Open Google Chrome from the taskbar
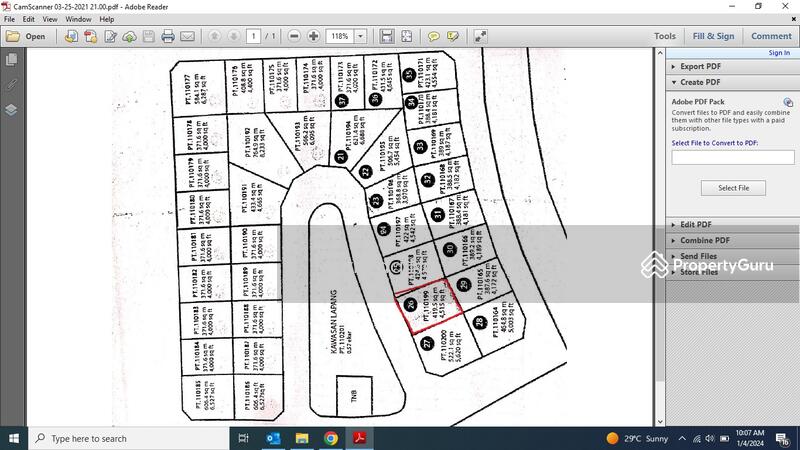The height and width of the screenshot is (450, 800). point(331,438)
